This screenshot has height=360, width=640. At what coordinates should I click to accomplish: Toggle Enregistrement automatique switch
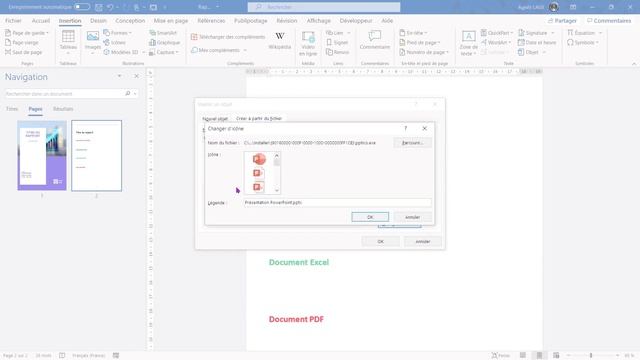tap(82, 7)
